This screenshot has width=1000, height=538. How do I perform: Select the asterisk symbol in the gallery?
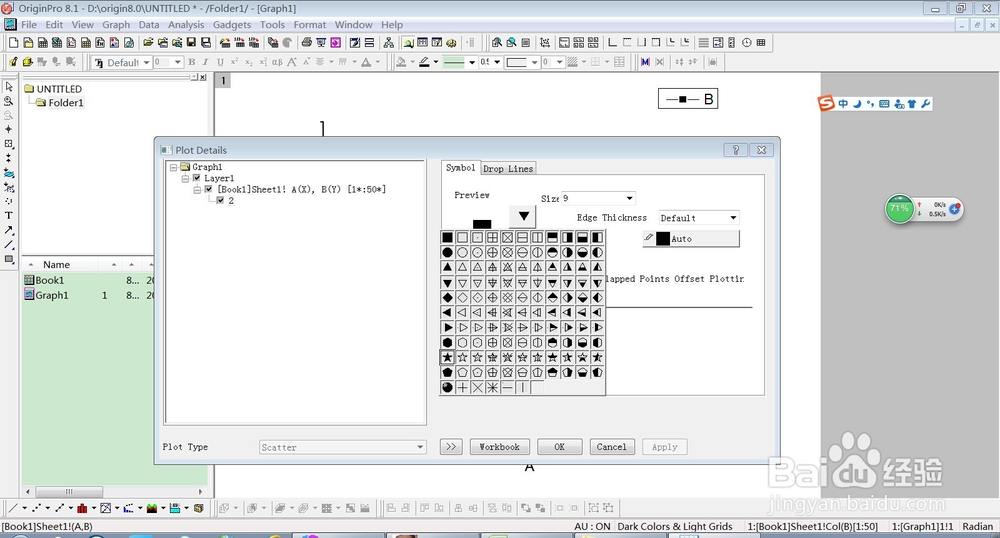coord(492,388)
